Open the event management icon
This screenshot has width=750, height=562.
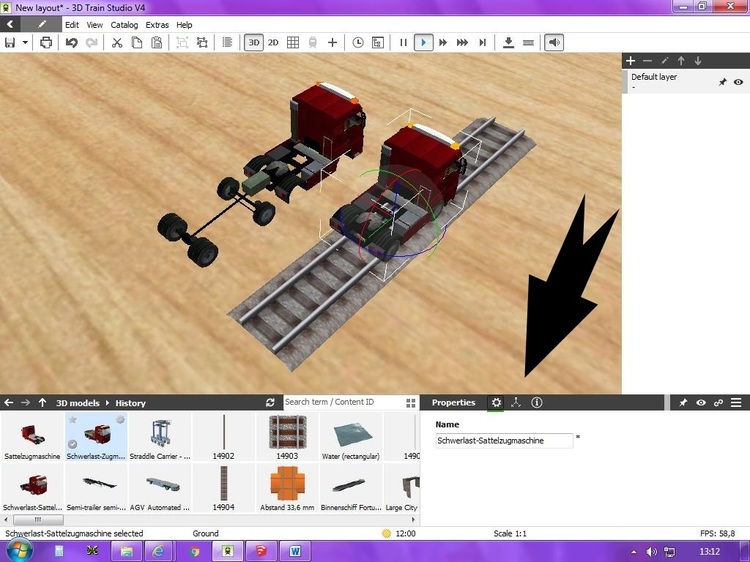377,43
